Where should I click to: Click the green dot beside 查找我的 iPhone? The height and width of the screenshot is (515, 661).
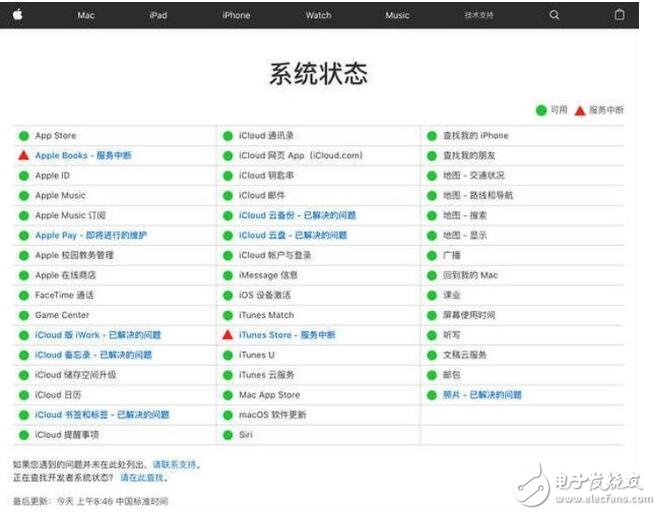pos(432,136)
